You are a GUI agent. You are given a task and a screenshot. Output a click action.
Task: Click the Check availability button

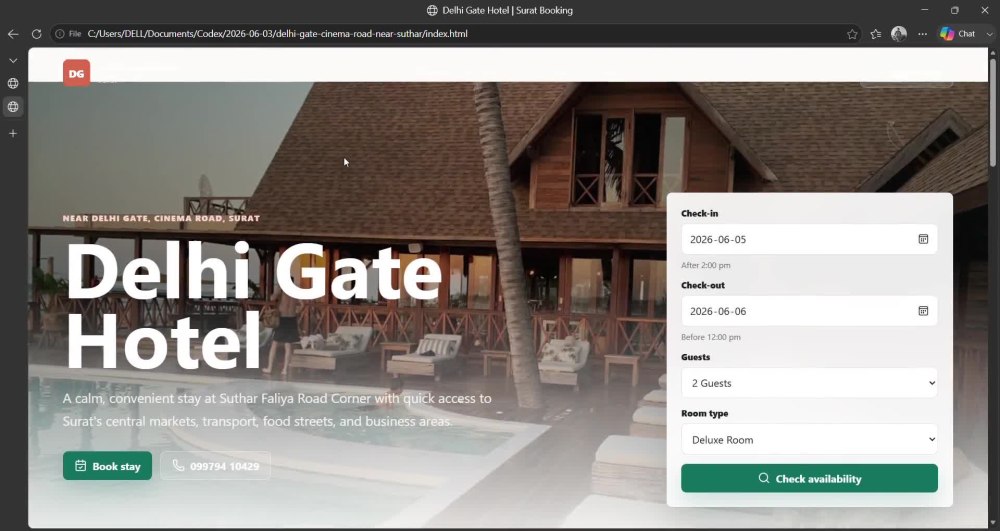(809, 478)
